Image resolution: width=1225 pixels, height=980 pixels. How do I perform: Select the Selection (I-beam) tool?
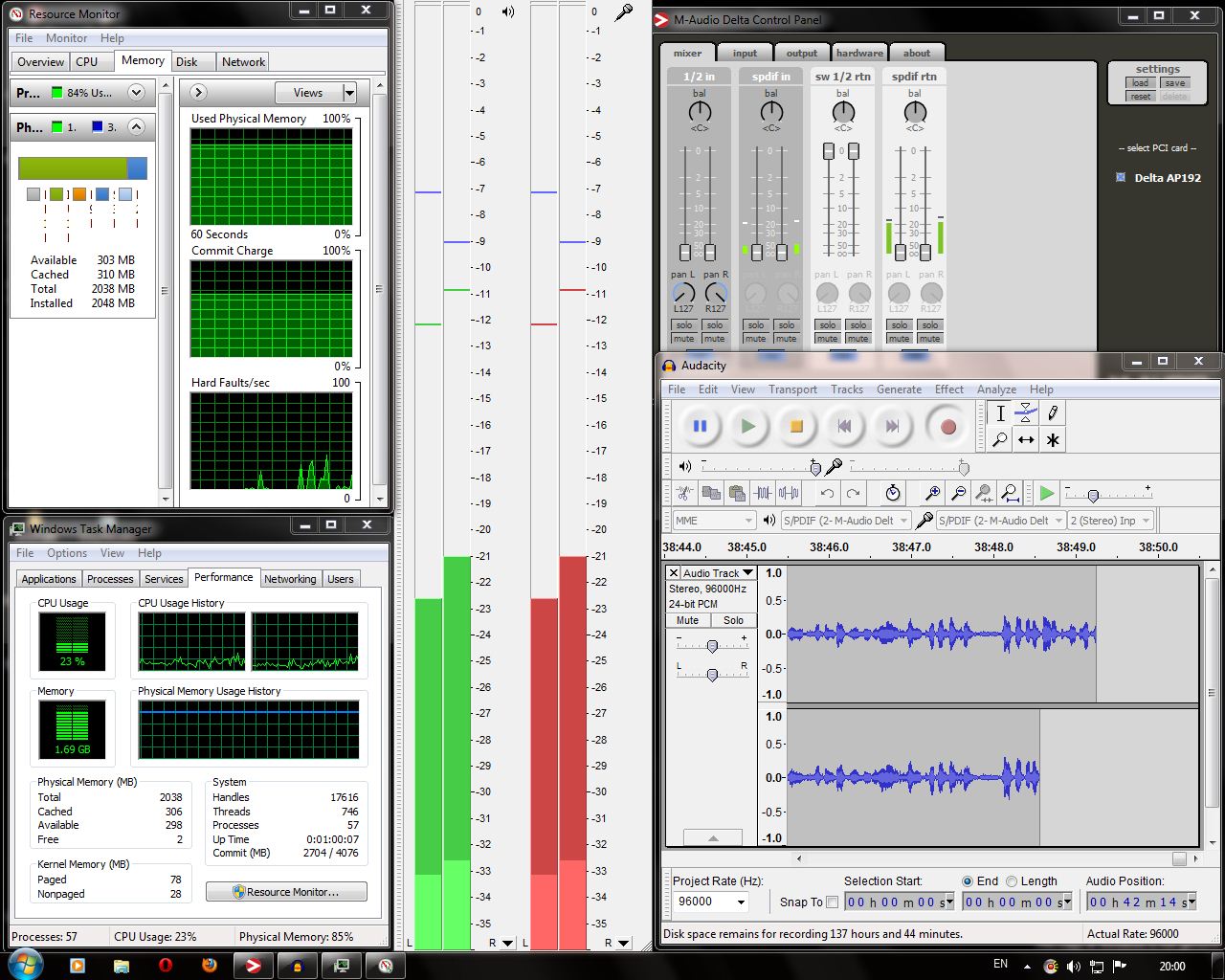tap(1000, 413)
